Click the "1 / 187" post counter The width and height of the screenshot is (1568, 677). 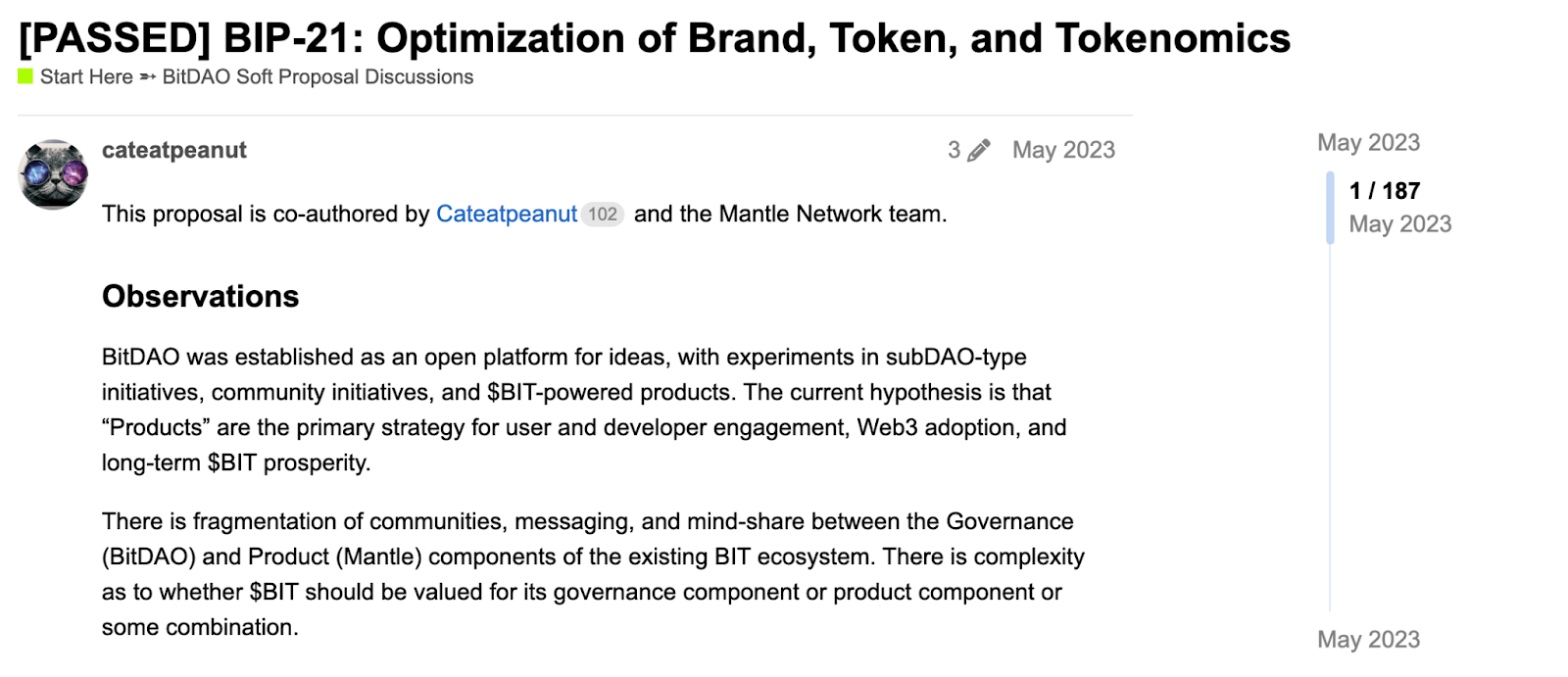pyautogui.click(x=1384, y=191)
